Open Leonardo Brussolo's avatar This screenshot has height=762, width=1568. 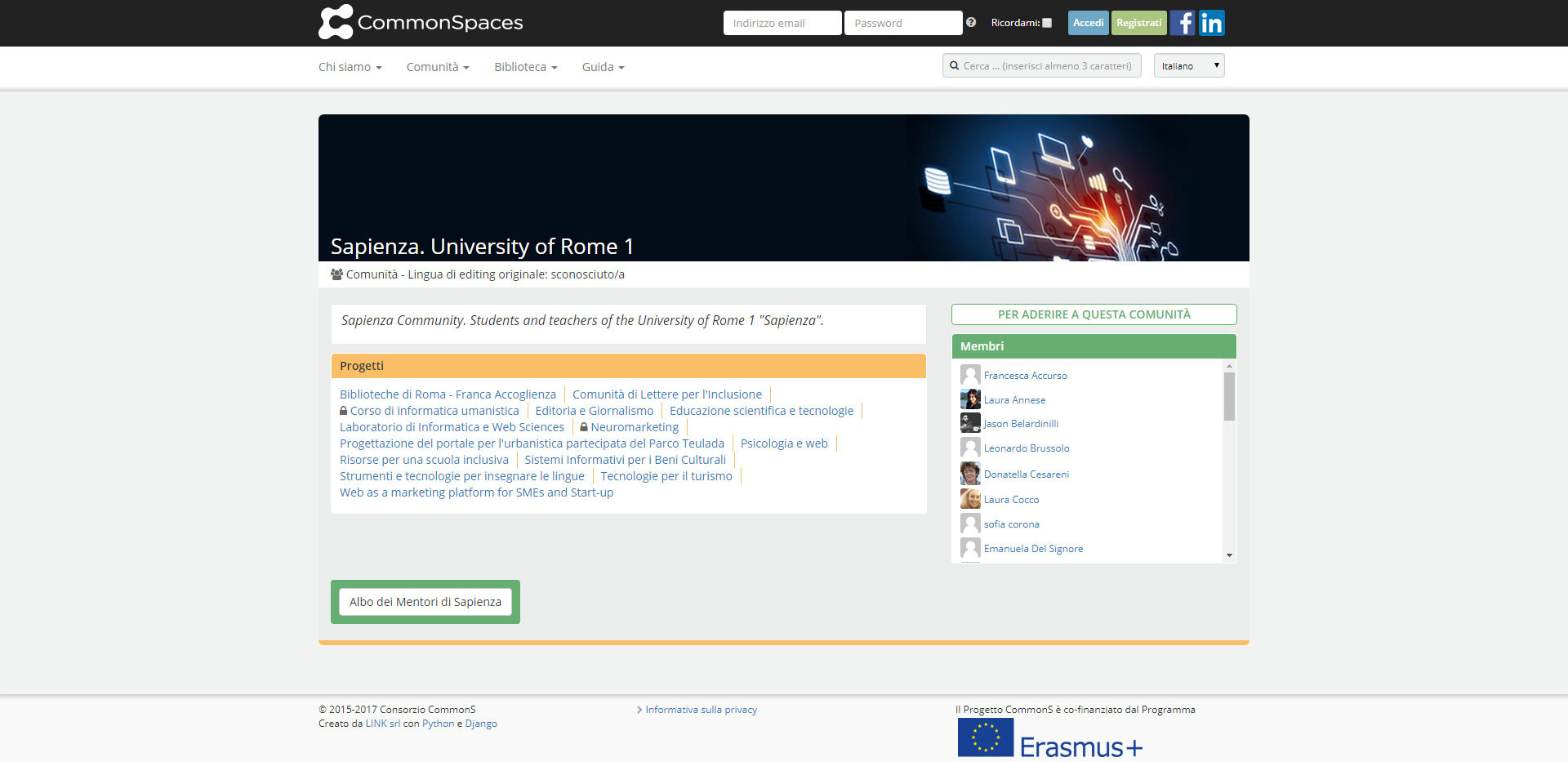click(x=970, y=448)
